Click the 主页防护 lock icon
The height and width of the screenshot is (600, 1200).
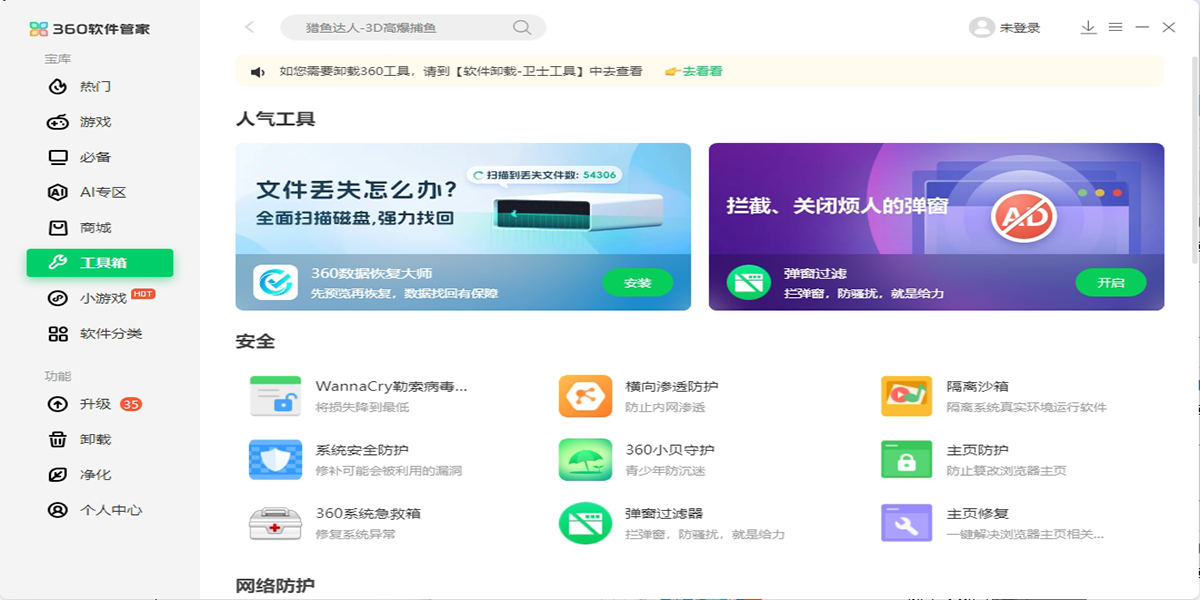click(x=906, y=460)
